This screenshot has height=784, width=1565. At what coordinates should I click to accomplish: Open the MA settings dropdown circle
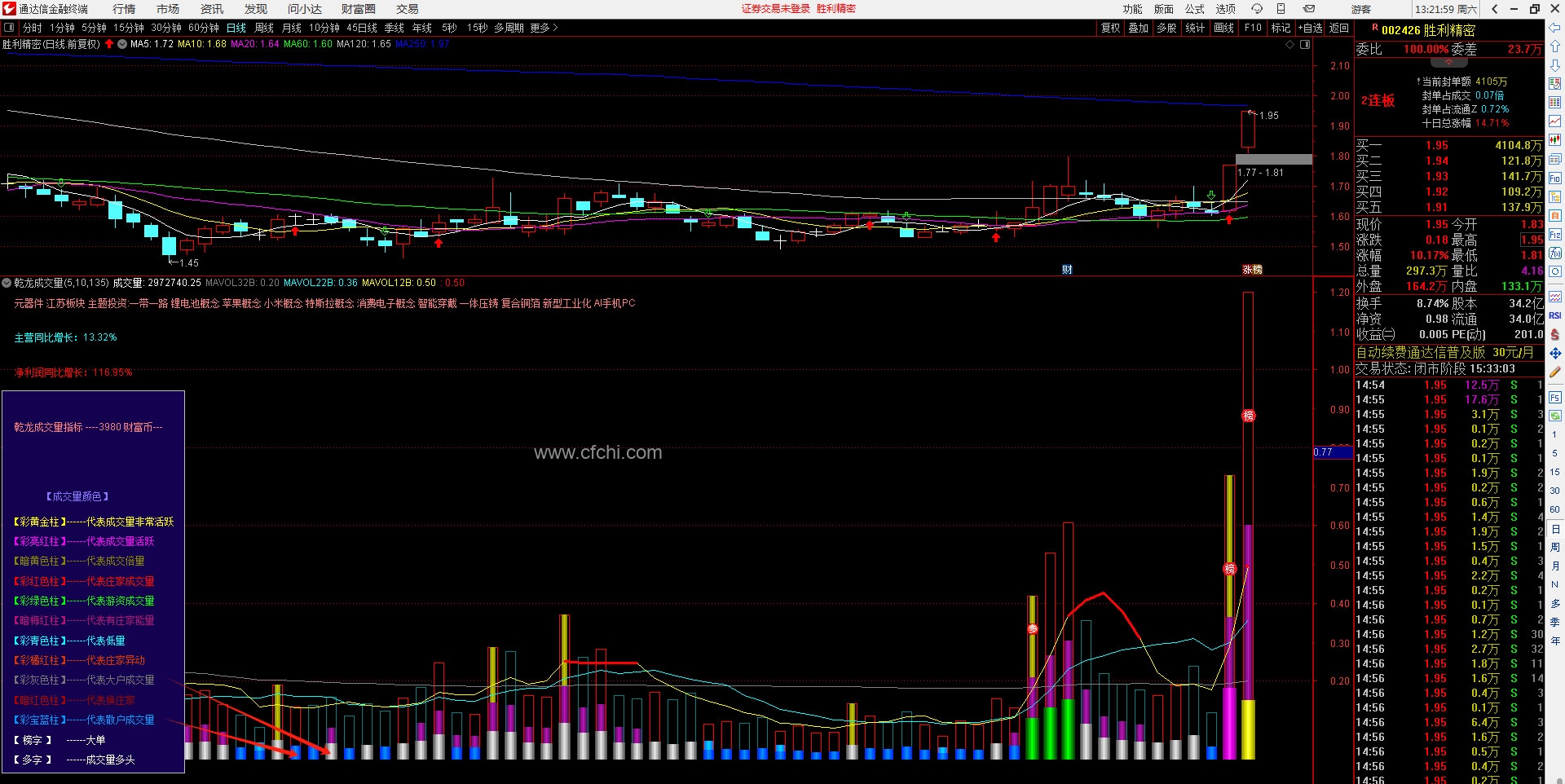(x=122, y=44)
